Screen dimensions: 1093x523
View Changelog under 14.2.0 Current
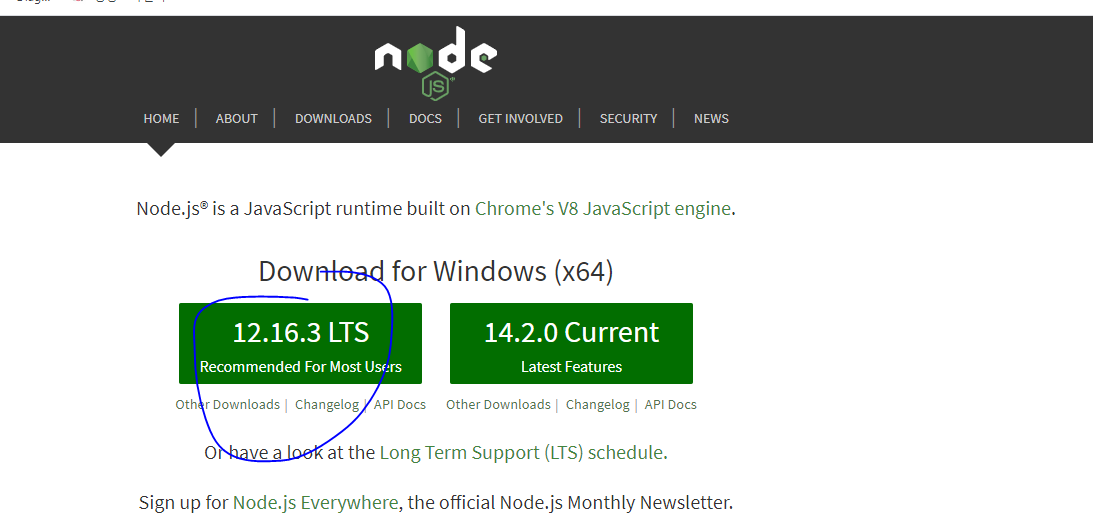[597, 404]
